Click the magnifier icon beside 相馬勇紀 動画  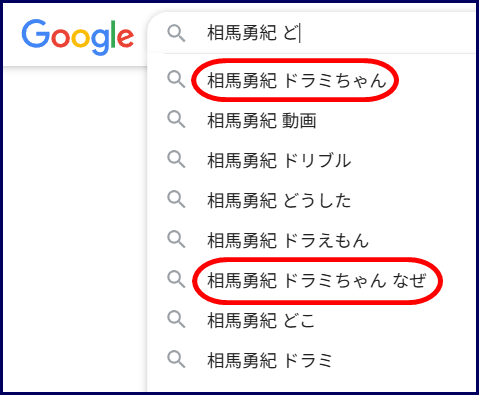176,120
